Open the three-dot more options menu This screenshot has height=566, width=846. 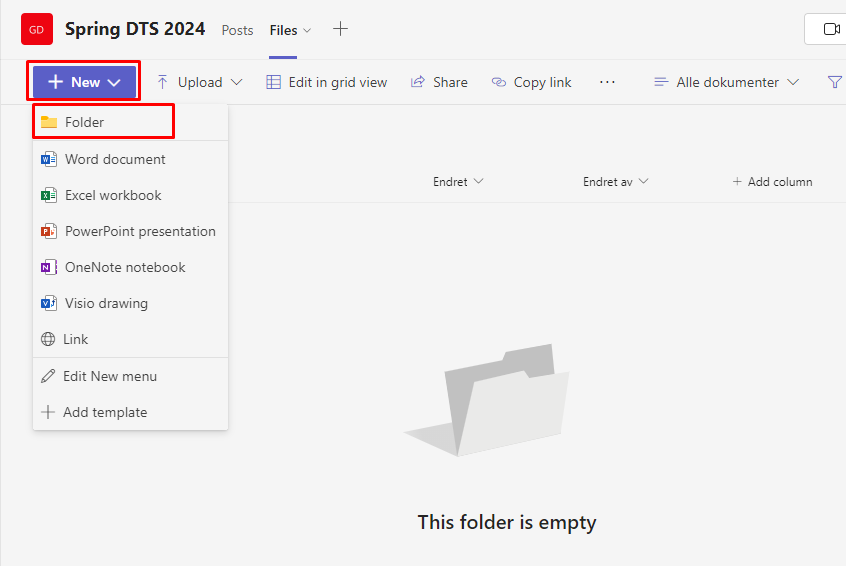click(607, 82)
